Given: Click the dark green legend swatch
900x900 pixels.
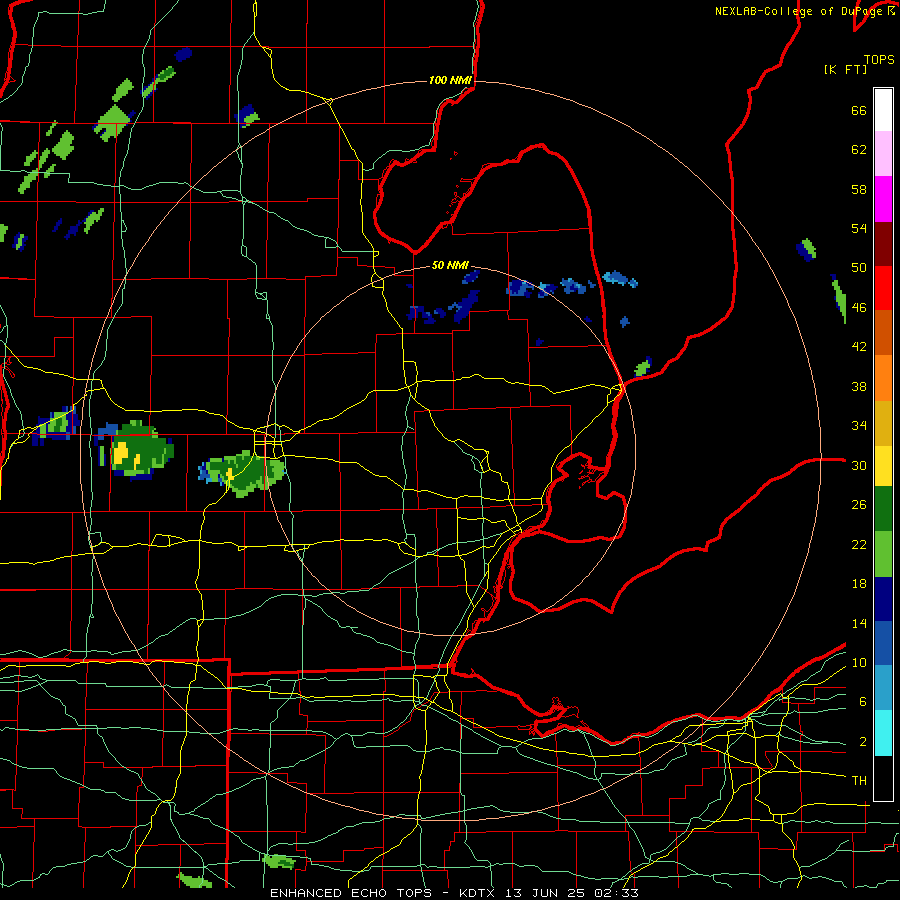Looking at the screenshot, I should point(883,509).
